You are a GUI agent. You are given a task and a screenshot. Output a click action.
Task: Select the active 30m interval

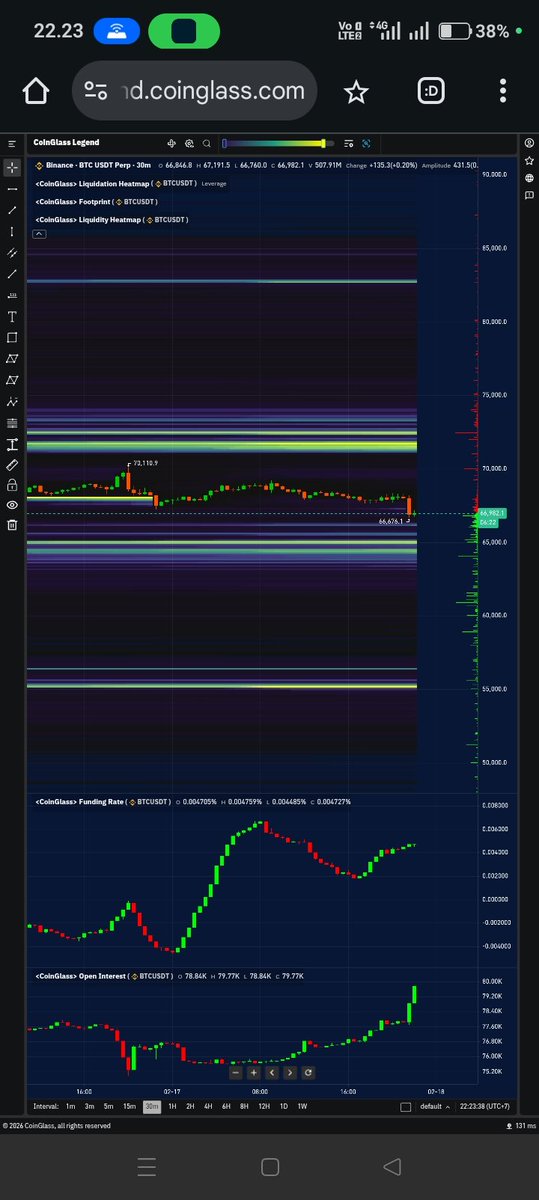[152, 1107]
